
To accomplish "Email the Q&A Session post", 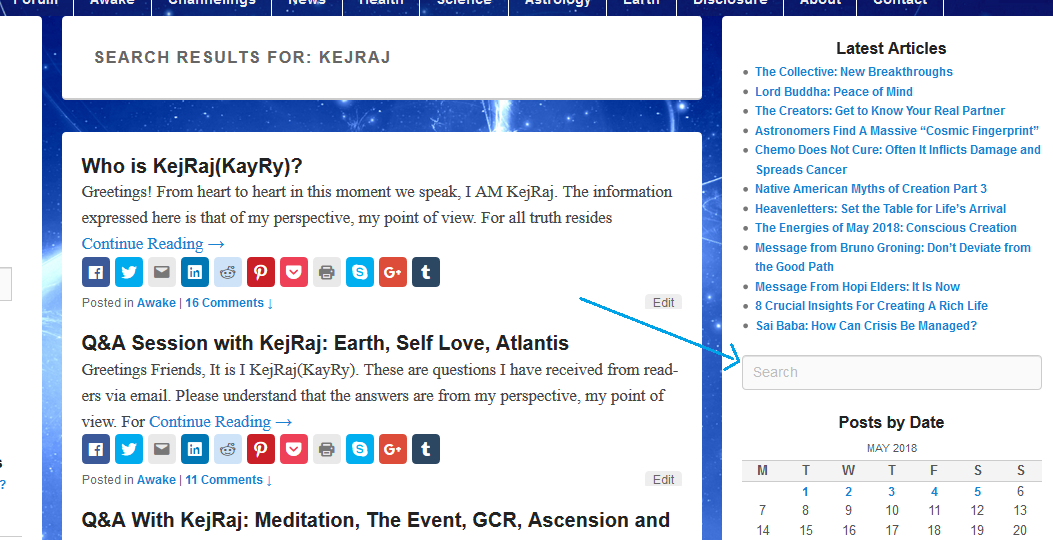I will pos(162,450).
